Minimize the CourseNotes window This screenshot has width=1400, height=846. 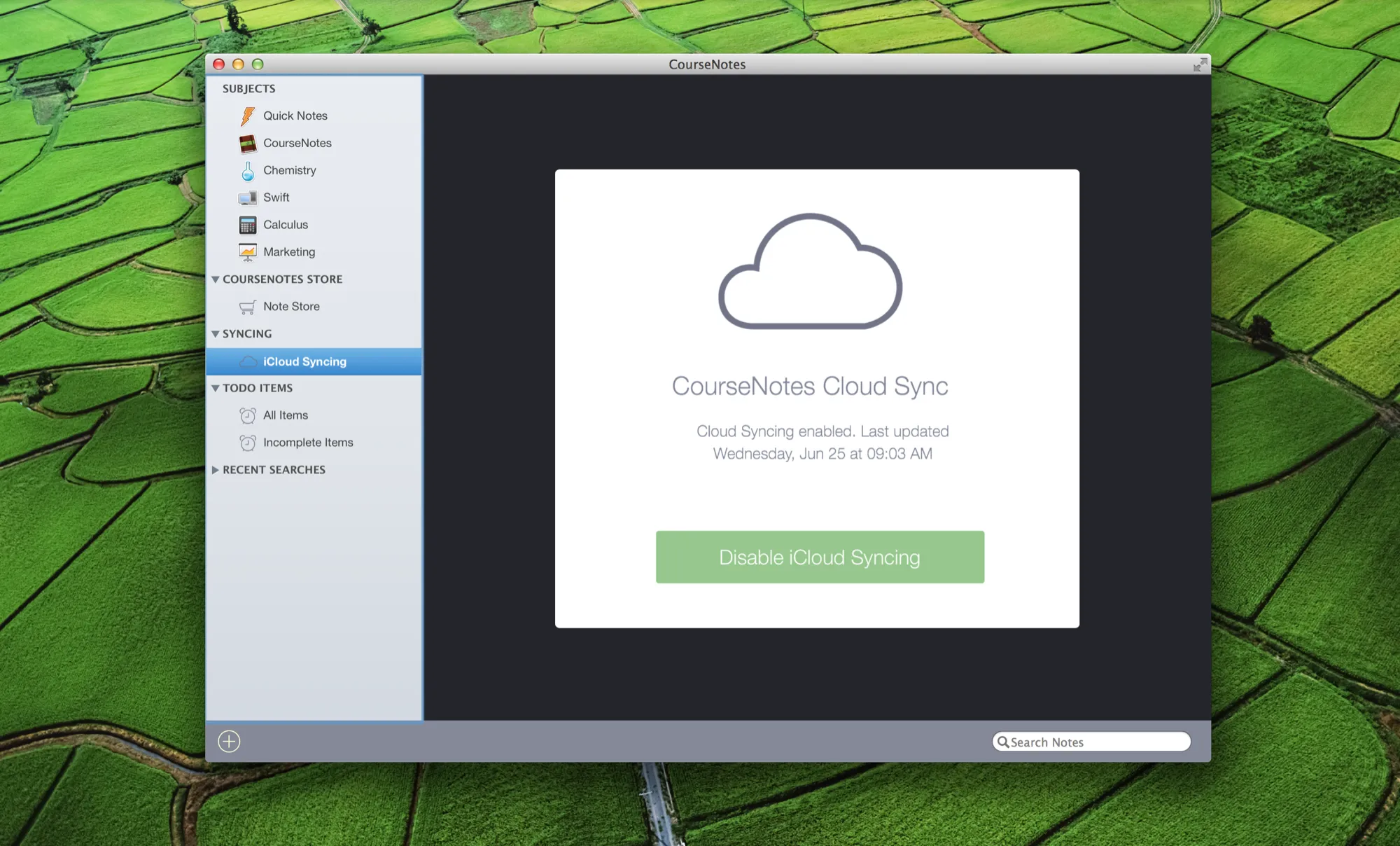238,64
